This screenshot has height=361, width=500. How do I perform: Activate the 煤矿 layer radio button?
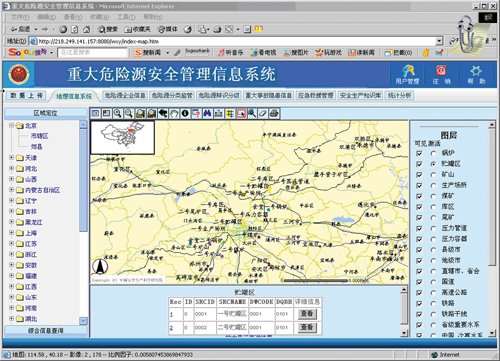point(433,196)
